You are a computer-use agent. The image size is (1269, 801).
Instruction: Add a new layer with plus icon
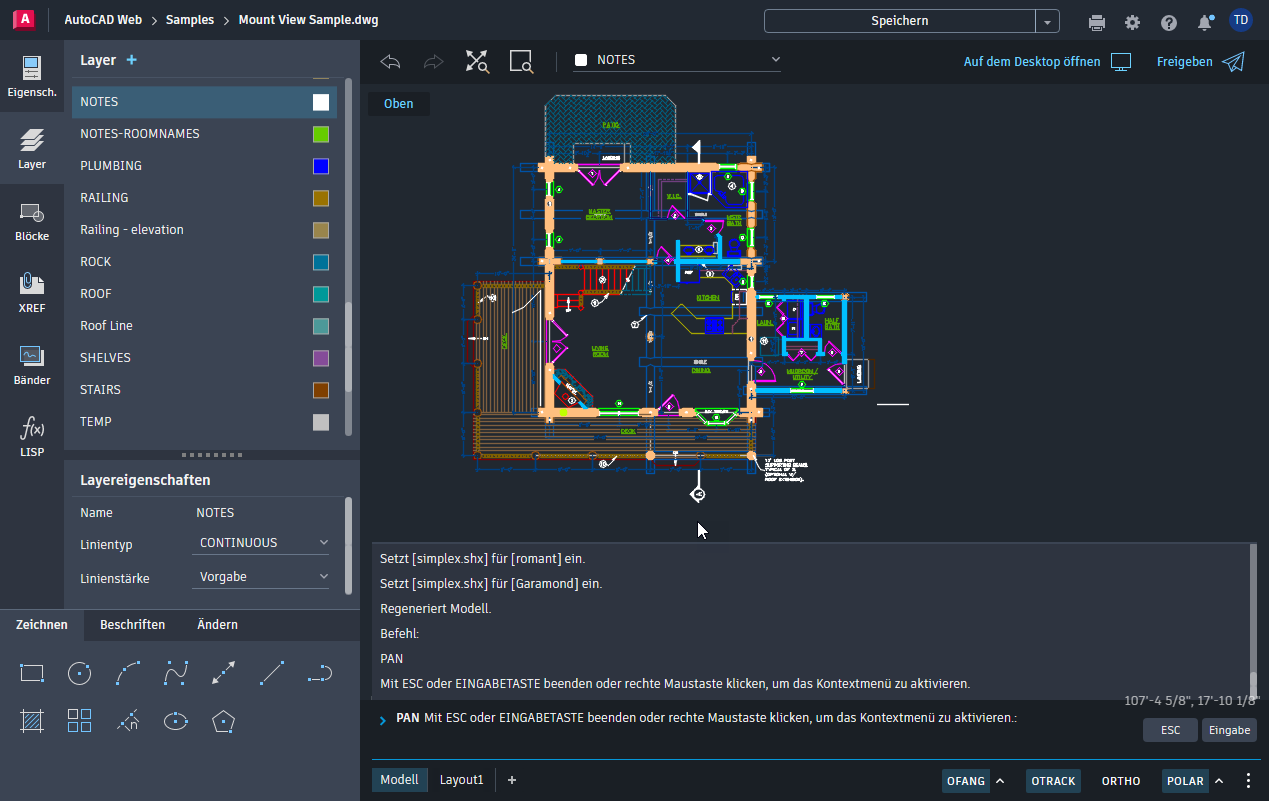(131, 60)
